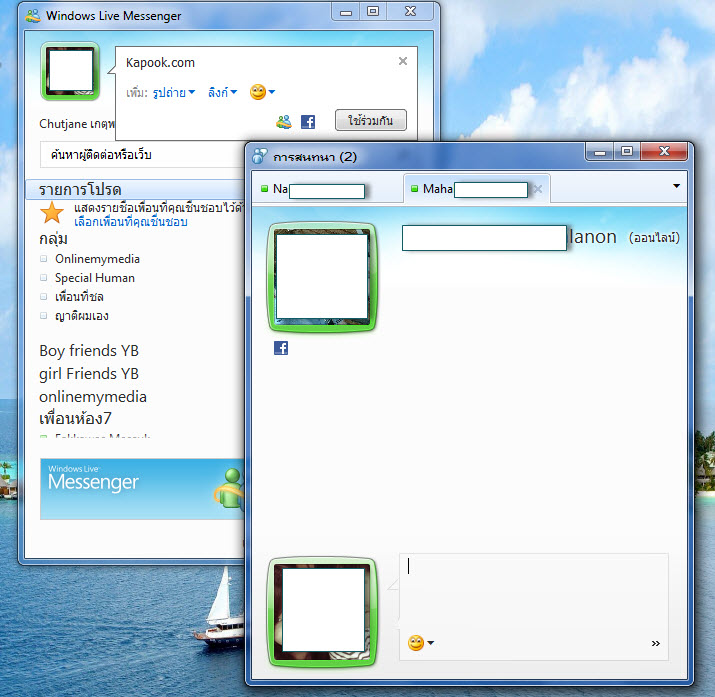Screen dimensions: 715x697
Task: Click the Windows Live Messenger banner ad
Action: click(142, 489)
